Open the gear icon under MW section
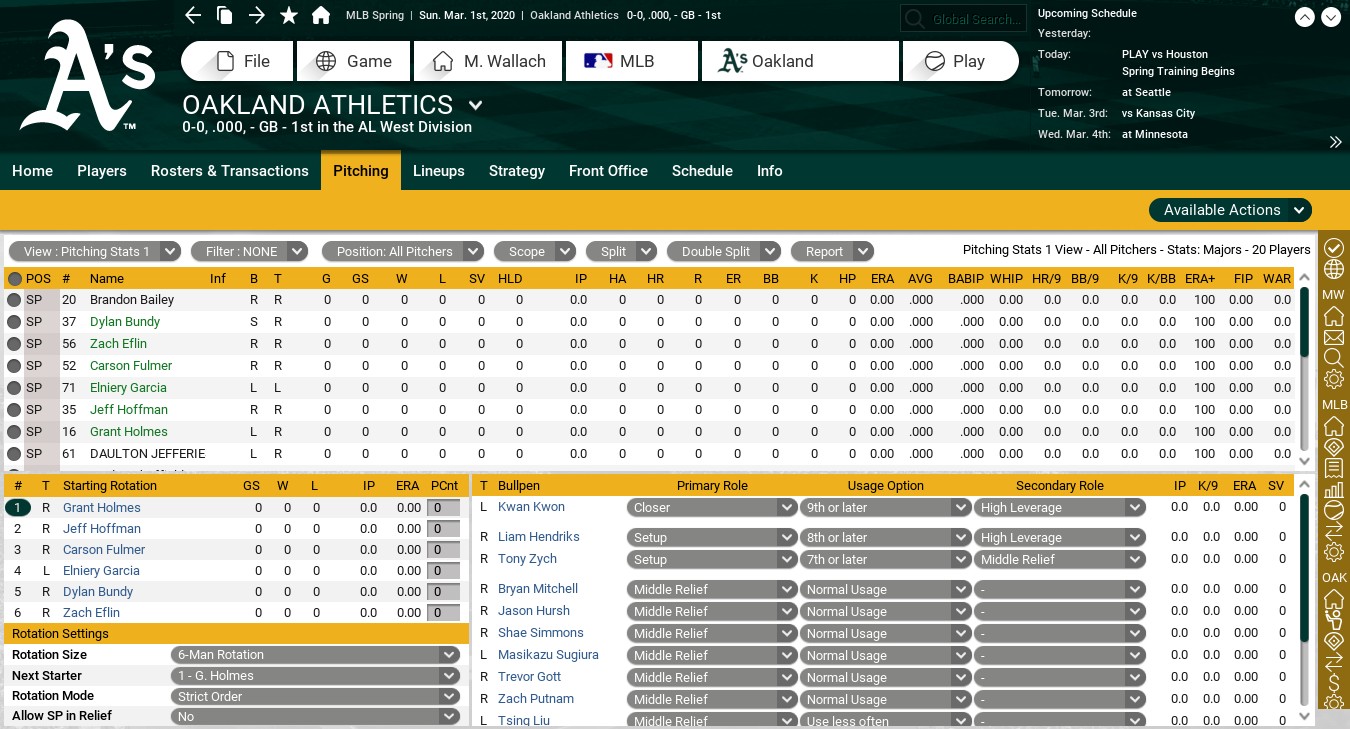This screenshot has height=729, width=1350. pos(1333,379)
